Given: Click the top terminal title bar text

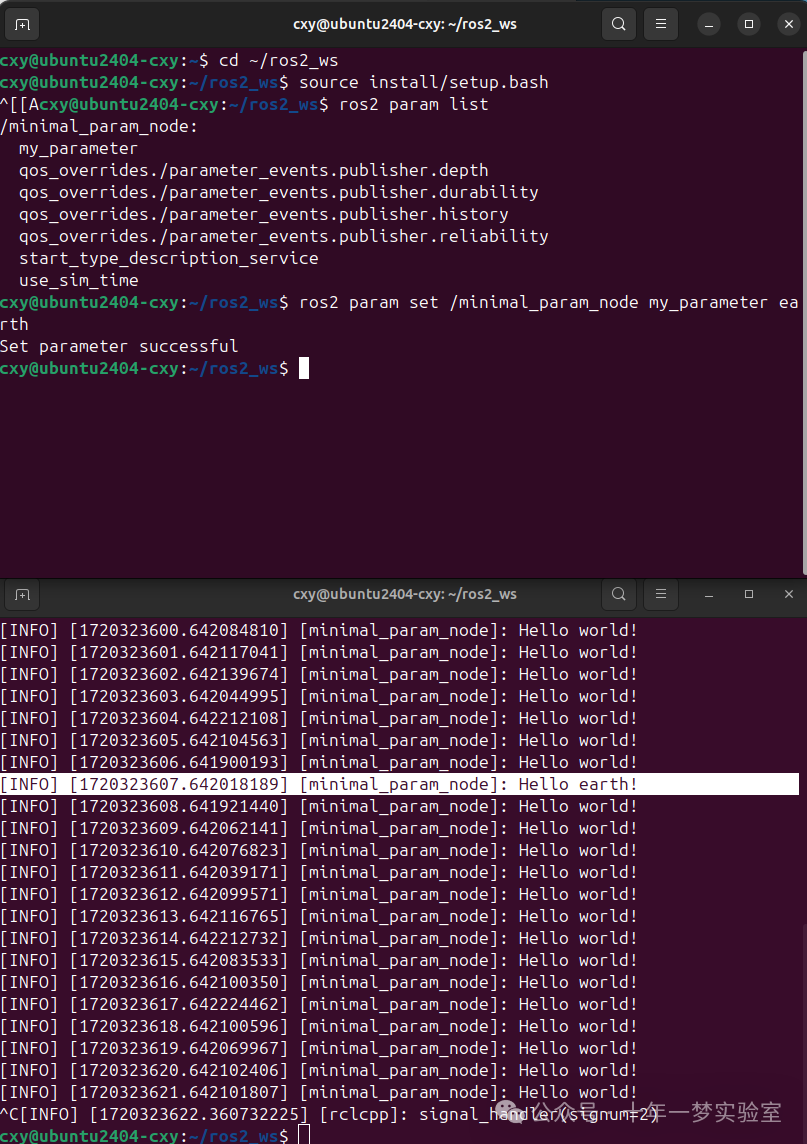Looking at the screenshot, I should tap(405, 24).
